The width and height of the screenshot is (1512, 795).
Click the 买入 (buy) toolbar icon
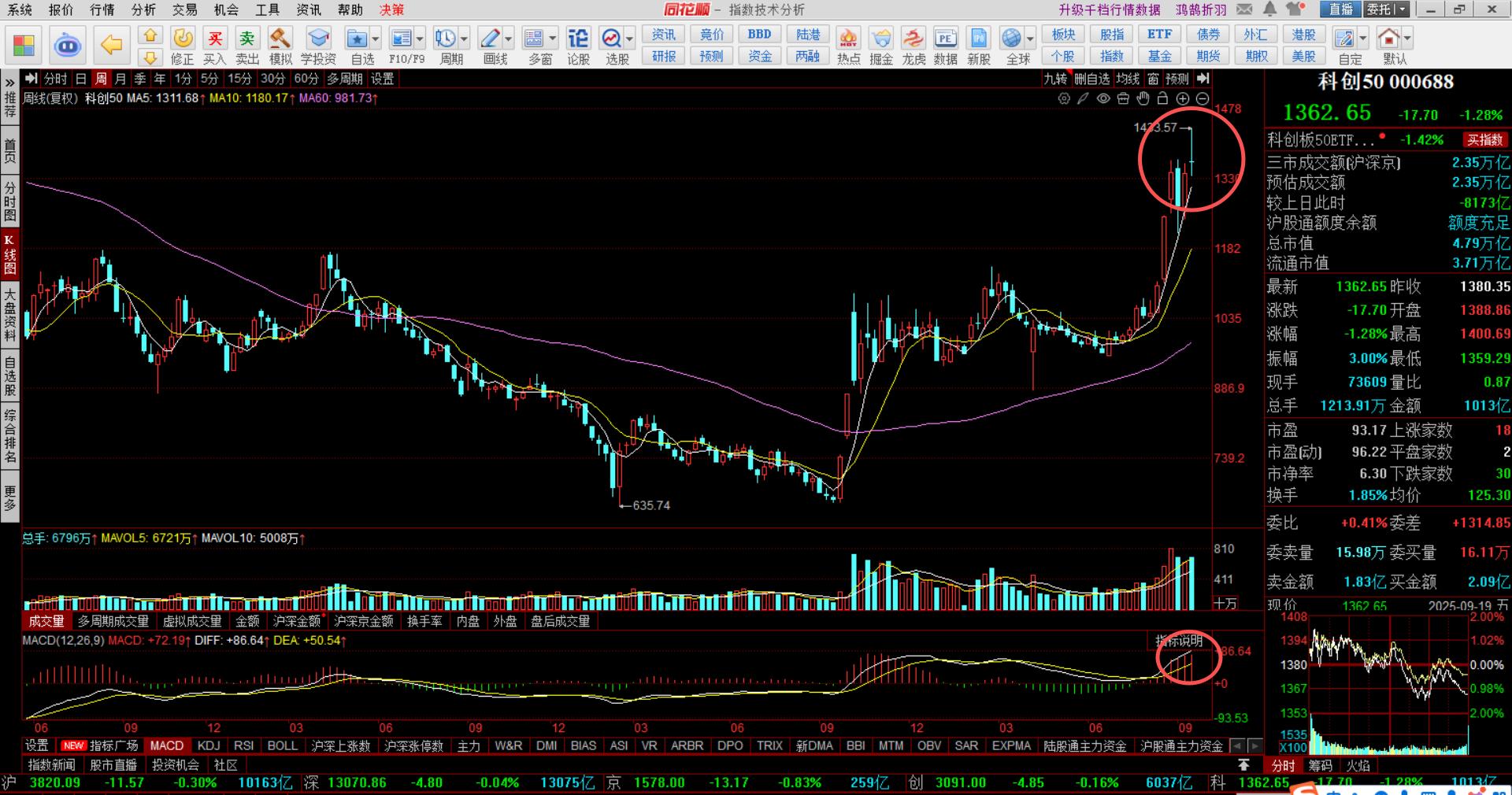214,45
